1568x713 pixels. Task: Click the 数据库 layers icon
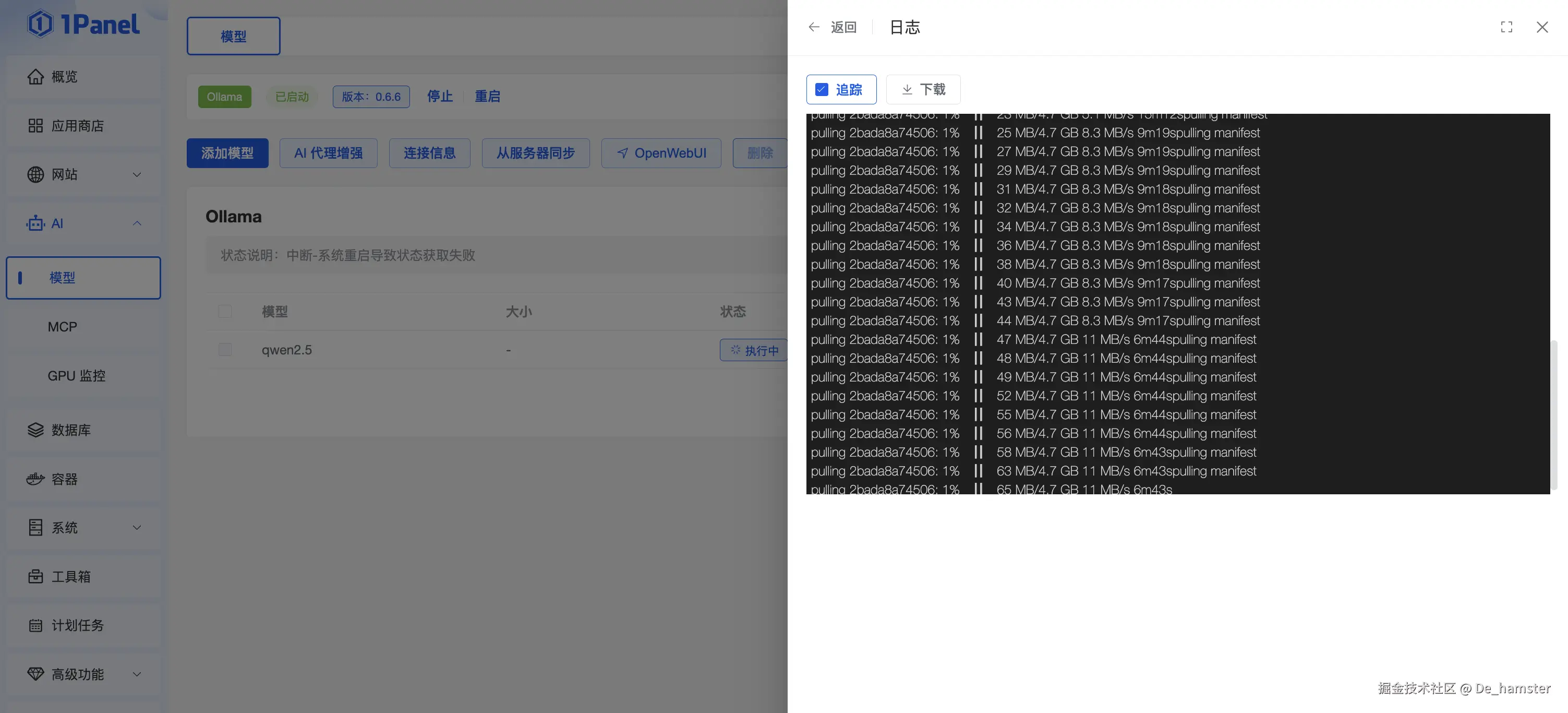click(x=35, y=431)
